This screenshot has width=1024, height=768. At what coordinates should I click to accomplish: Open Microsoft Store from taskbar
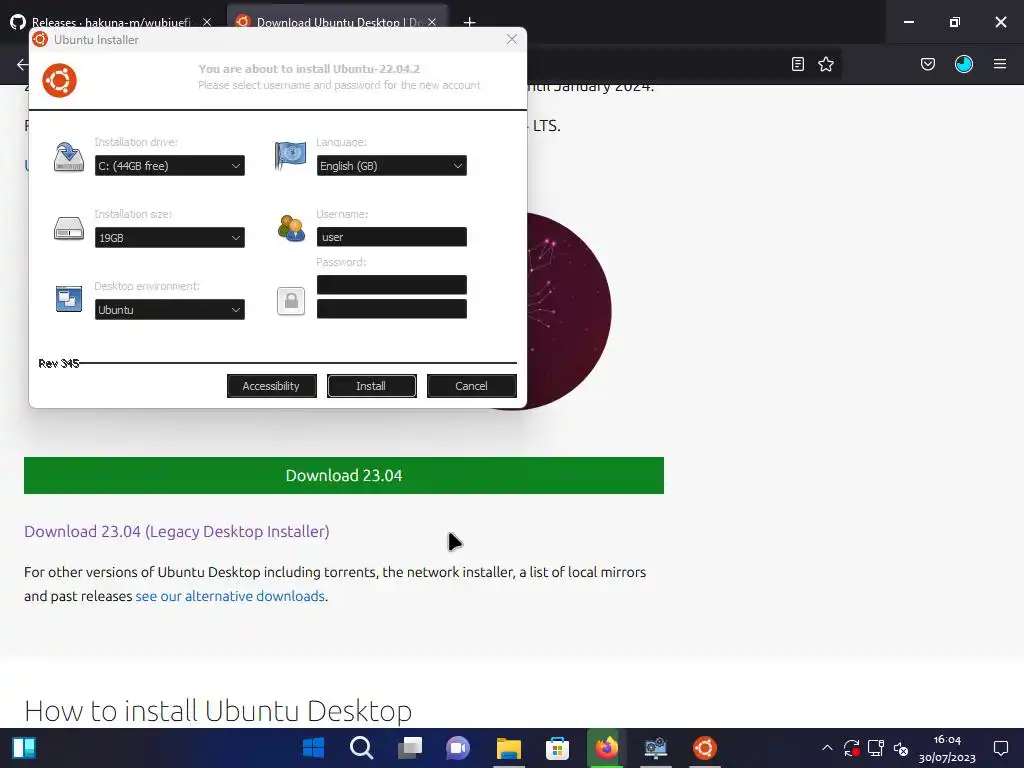click(558, 748)
